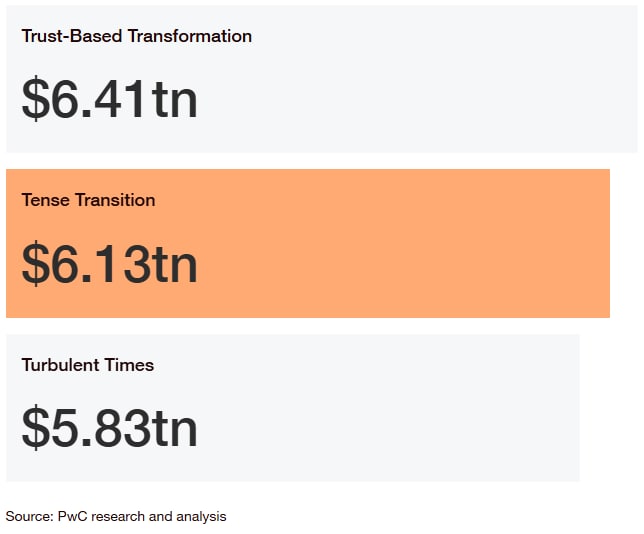Click the dollar sign in $6.41tn
The width and height of the screenshot is (644, 534).
(x=35, y=99)
